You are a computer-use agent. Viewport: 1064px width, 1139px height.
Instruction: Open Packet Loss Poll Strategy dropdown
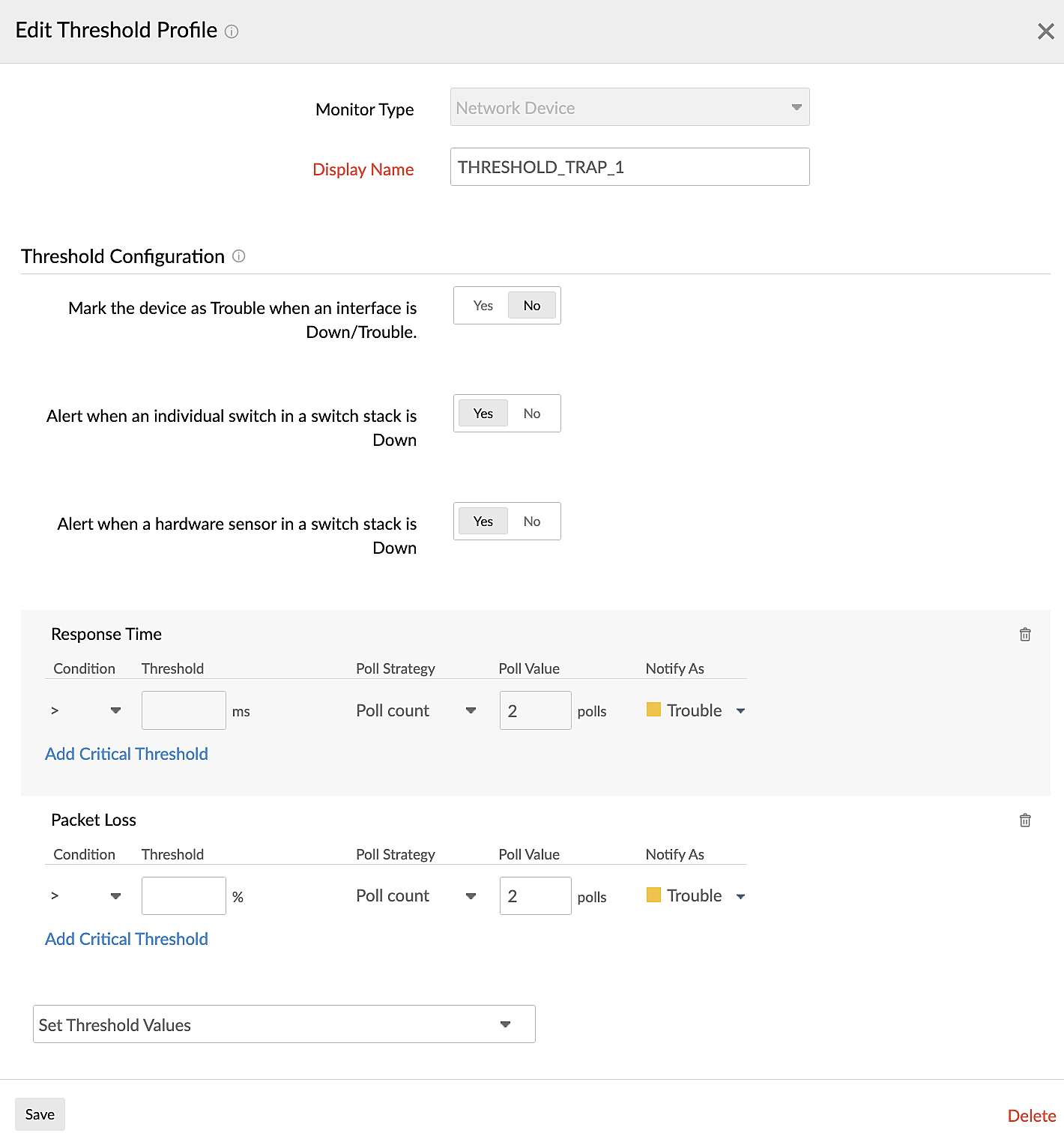click(416, 896)
